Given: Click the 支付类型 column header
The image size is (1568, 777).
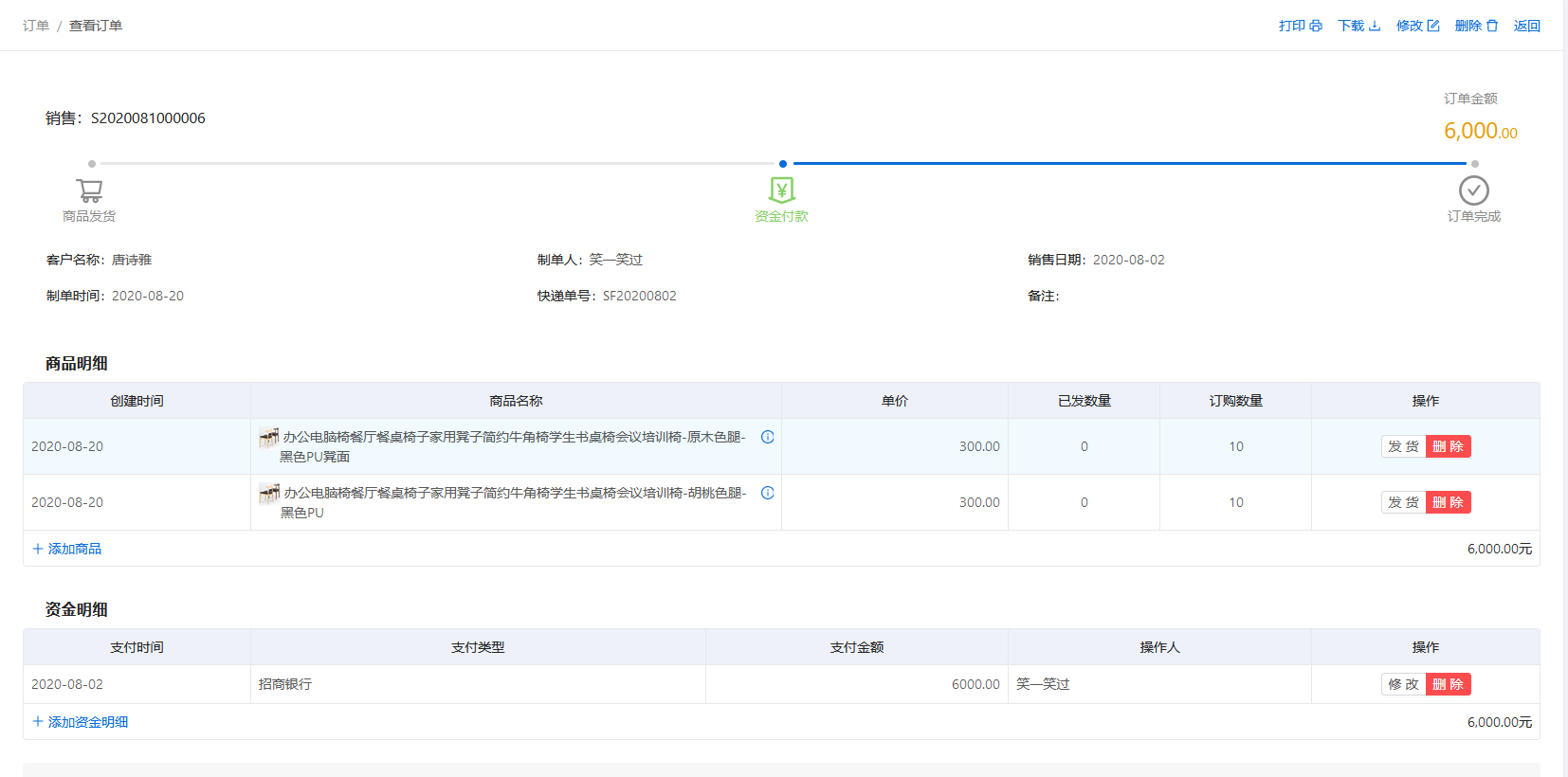Looking at the screenshot, I should tap(478, 647).
